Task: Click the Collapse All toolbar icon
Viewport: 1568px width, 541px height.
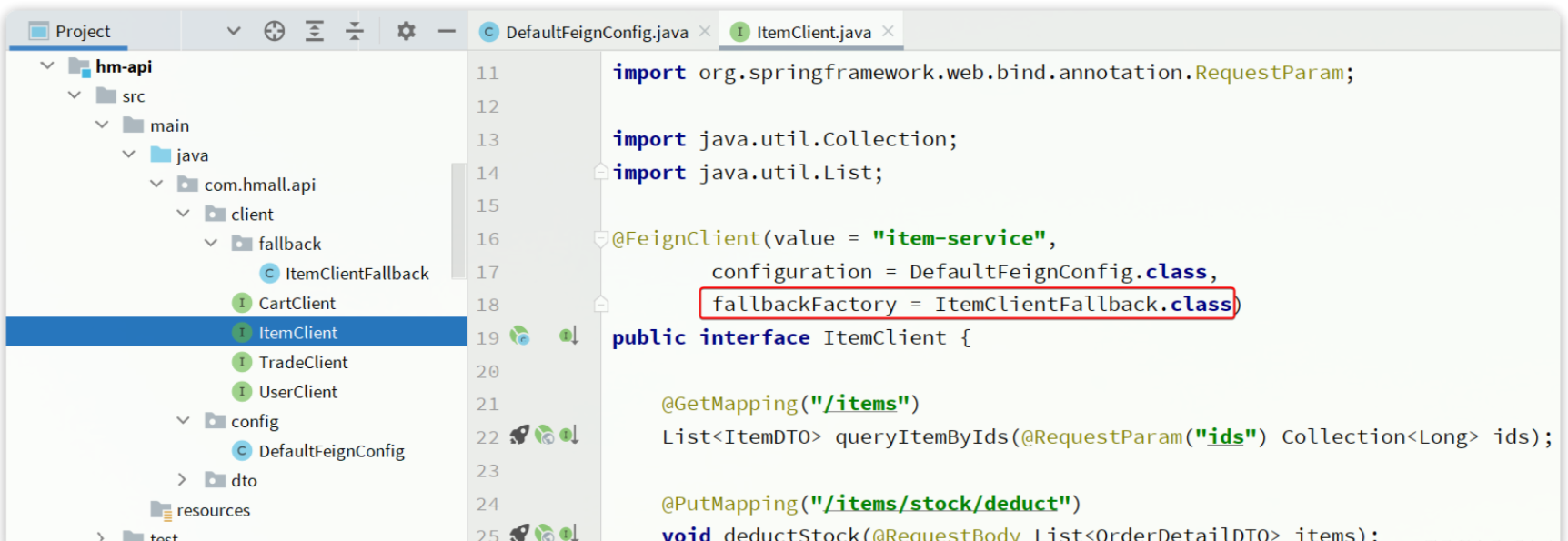Action: click(x=355, y=31)
